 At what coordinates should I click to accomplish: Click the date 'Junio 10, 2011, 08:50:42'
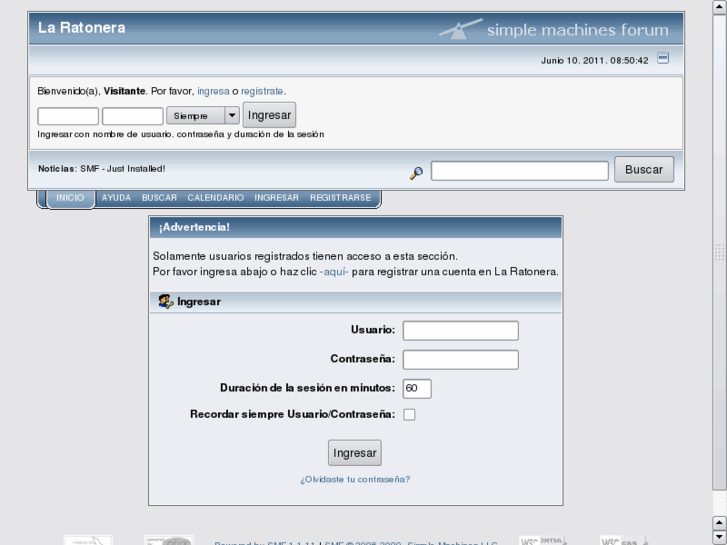[x=594, y=61]
